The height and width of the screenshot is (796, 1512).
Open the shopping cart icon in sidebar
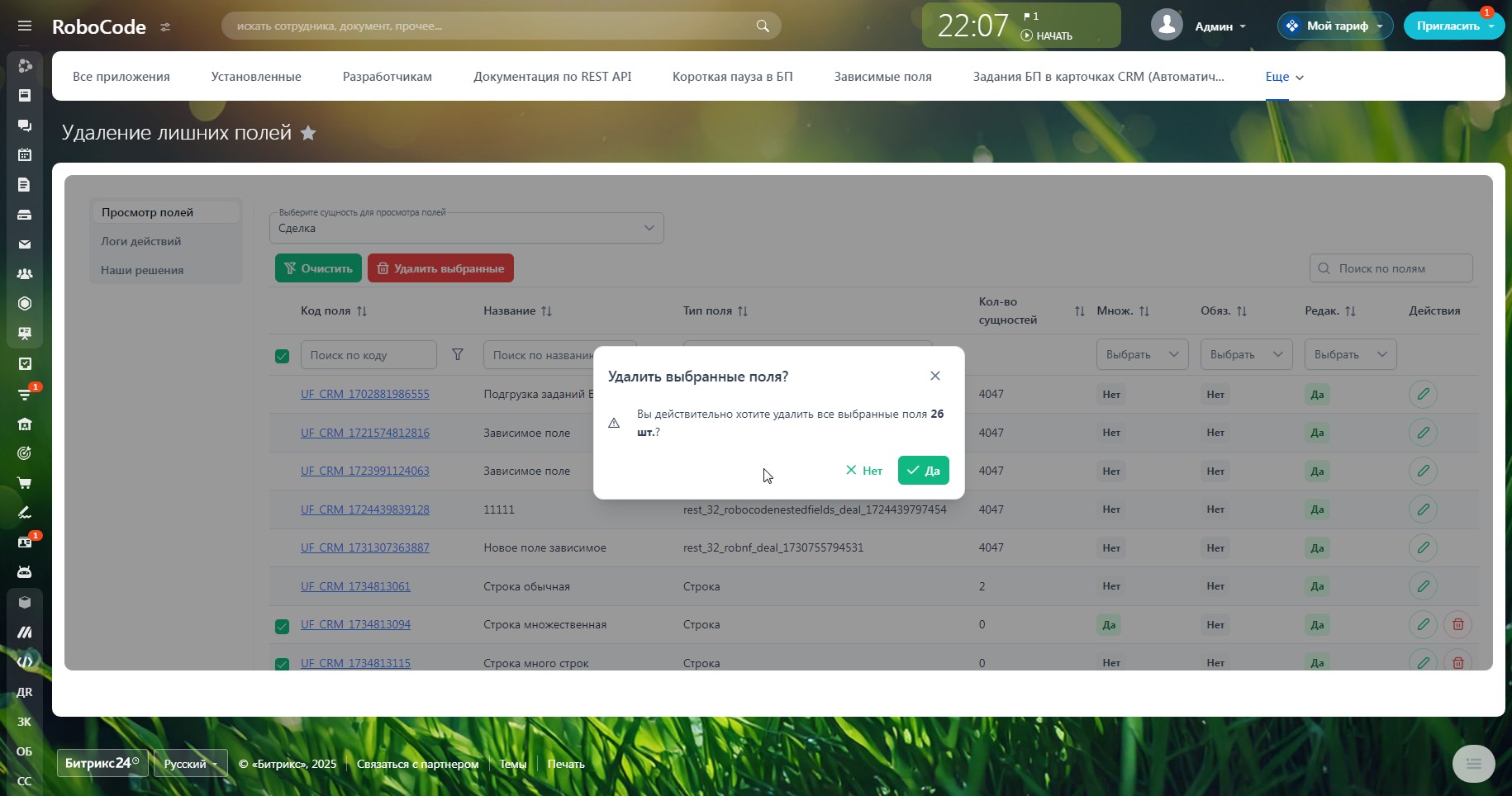25,483
